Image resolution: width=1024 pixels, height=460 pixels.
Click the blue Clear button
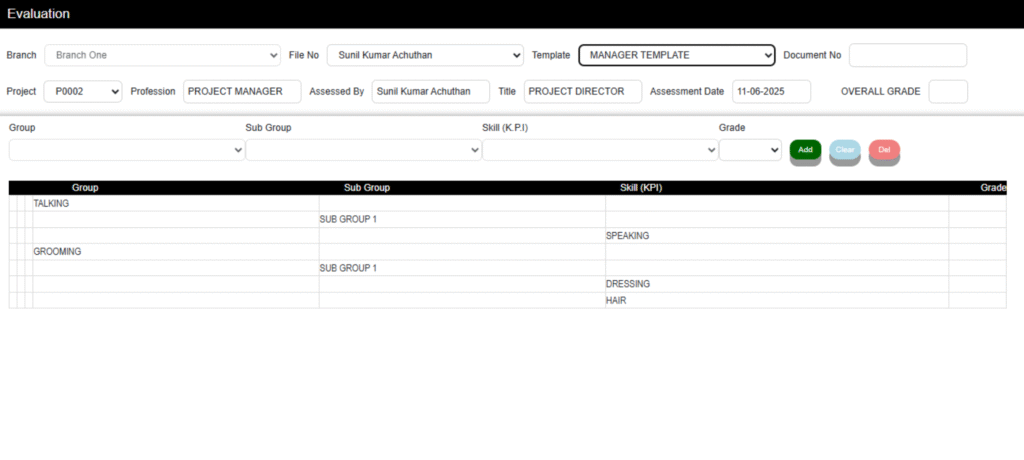(845, 150)
